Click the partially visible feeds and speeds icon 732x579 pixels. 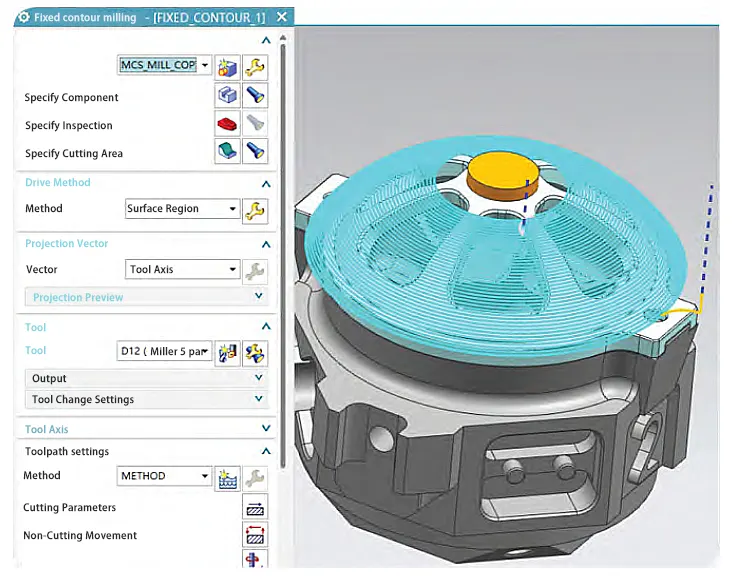point(255,559)
